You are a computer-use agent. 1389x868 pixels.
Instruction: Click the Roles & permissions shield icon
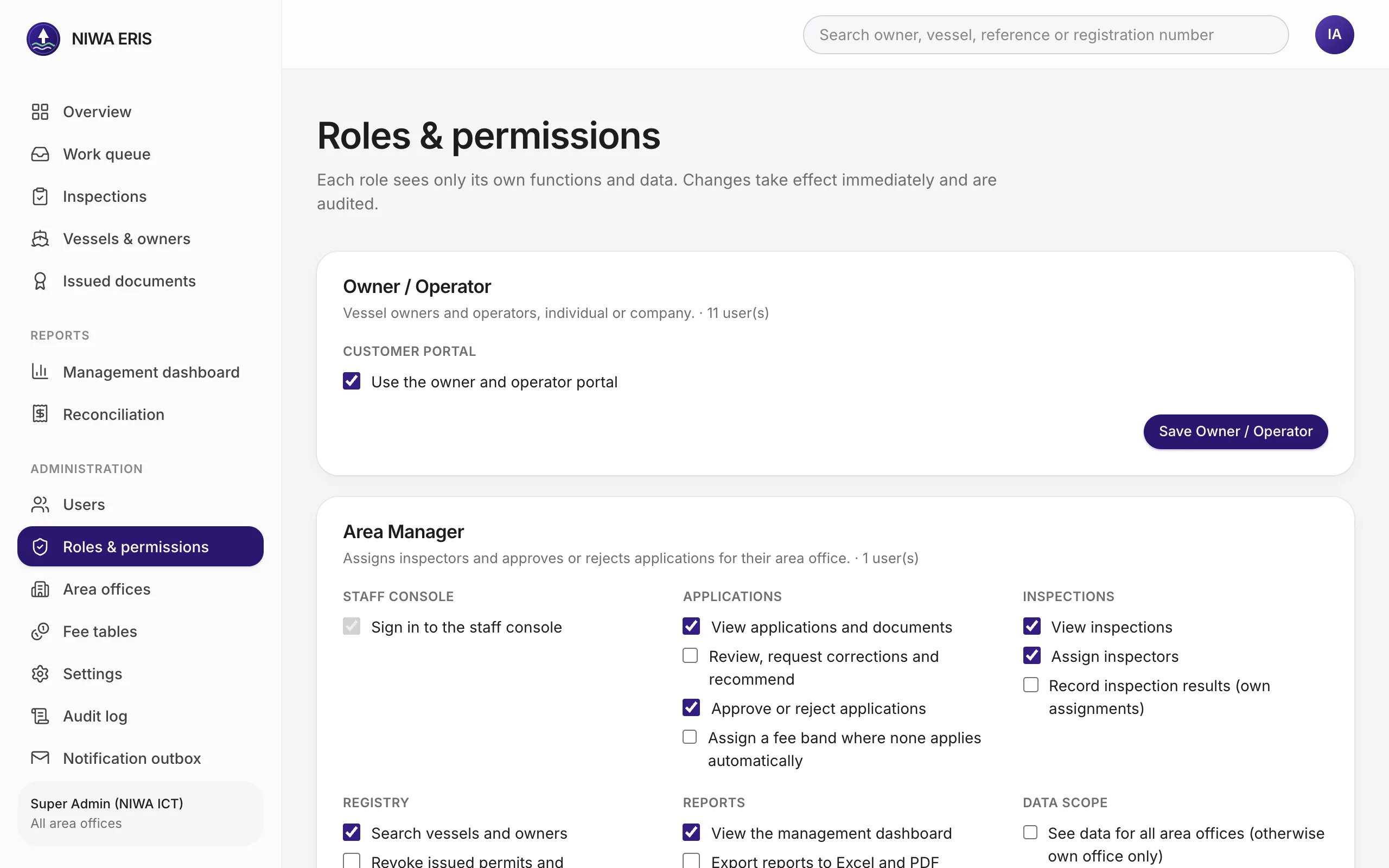(x=40, y=547)
